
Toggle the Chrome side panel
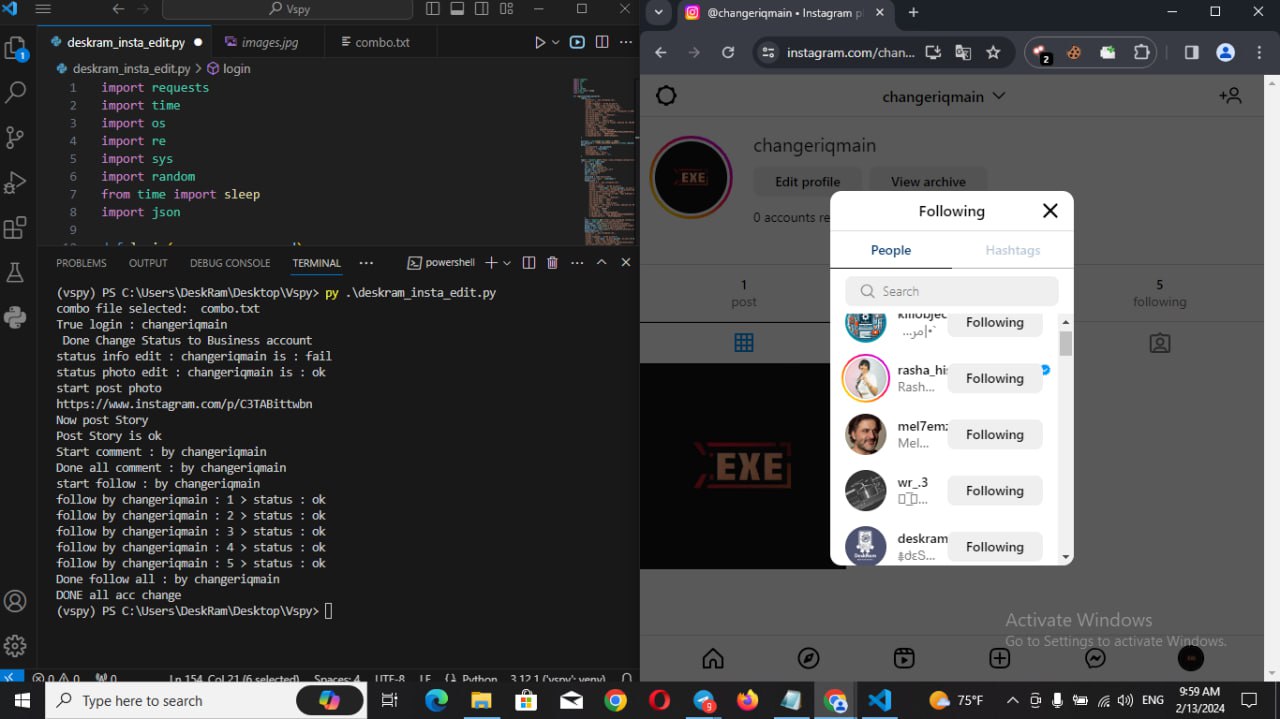tap(1191, 52)
